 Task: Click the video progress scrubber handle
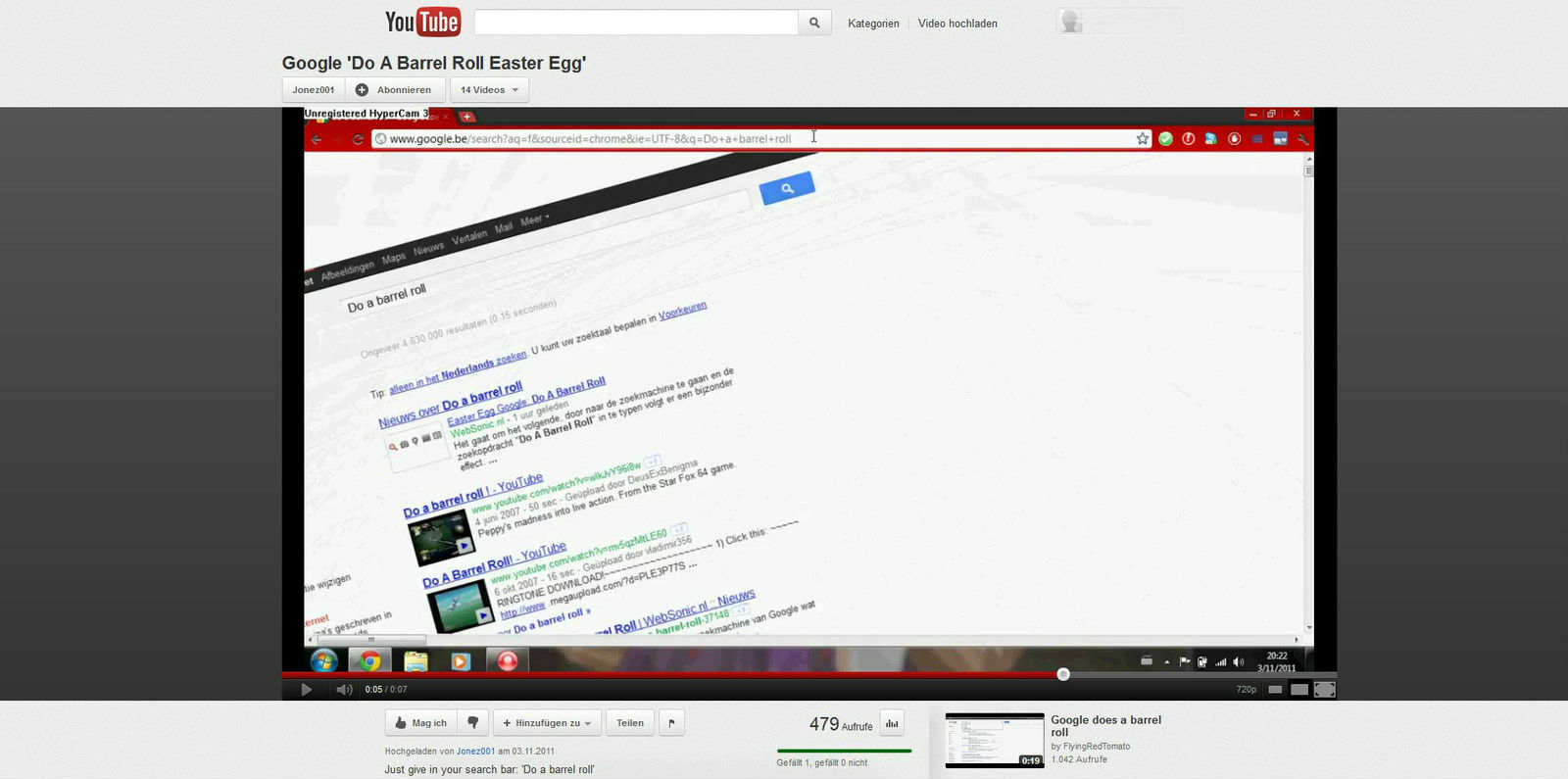1063,674
